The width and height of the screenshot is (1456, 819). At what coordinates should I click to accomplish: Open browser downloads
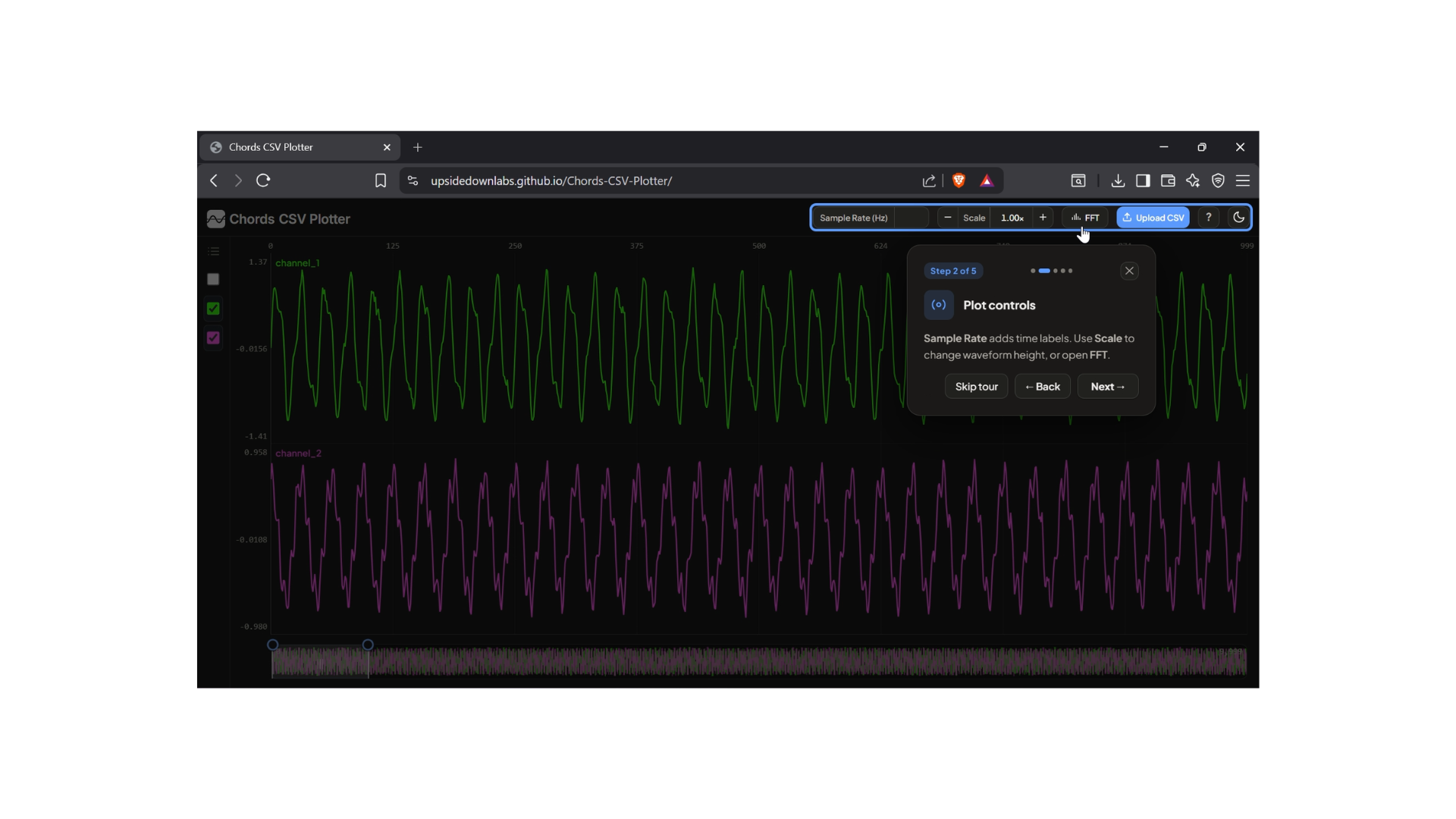pos(1118,180)
